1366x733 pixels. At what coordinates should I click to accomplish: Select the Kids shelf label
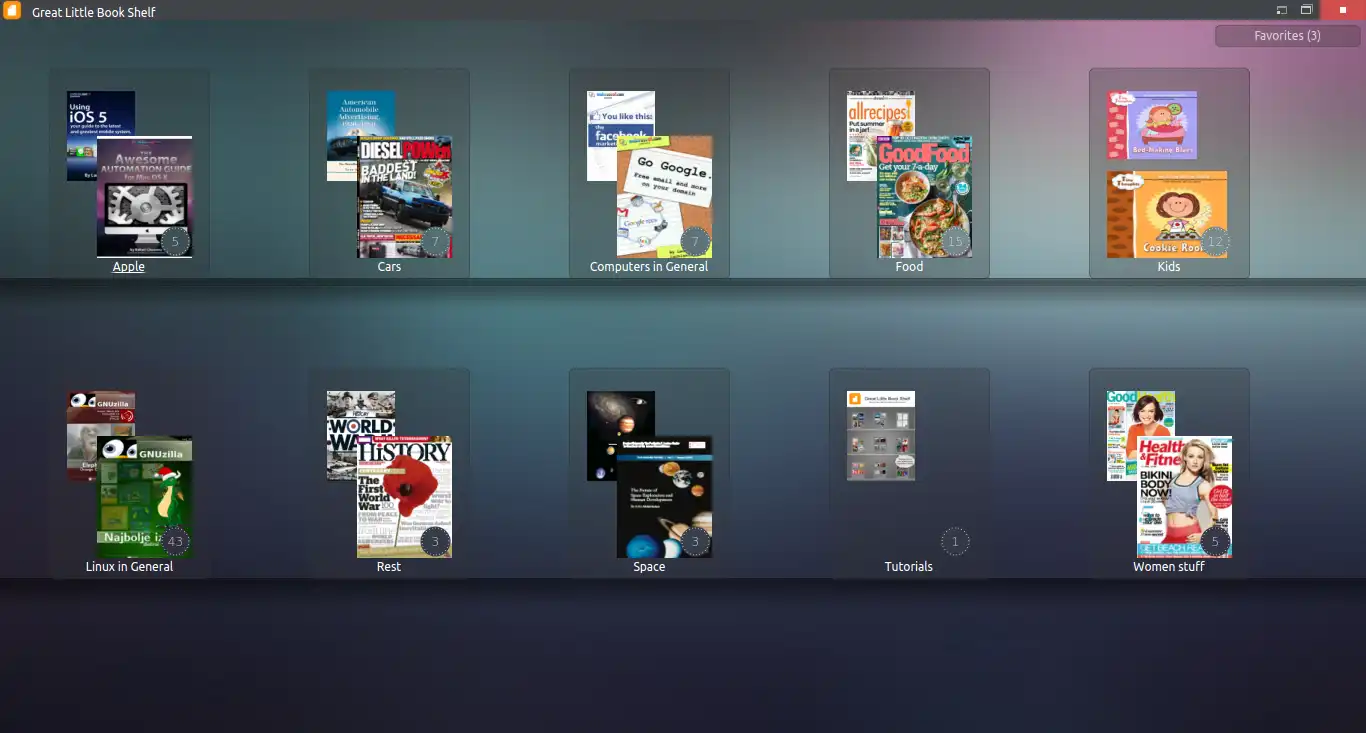click(1169, 267)
